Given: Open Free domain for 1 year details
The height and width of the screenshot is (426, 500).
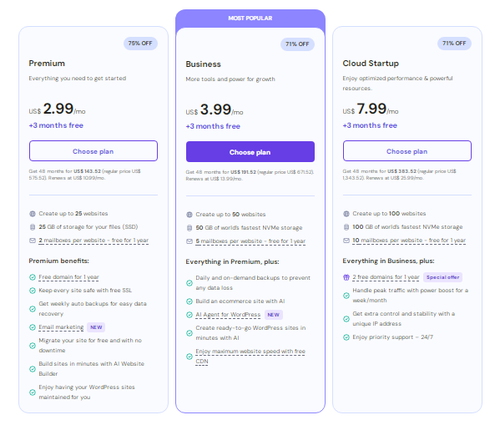Looking at the screenshot, I should pyautogui.click(x=69, y=277).
